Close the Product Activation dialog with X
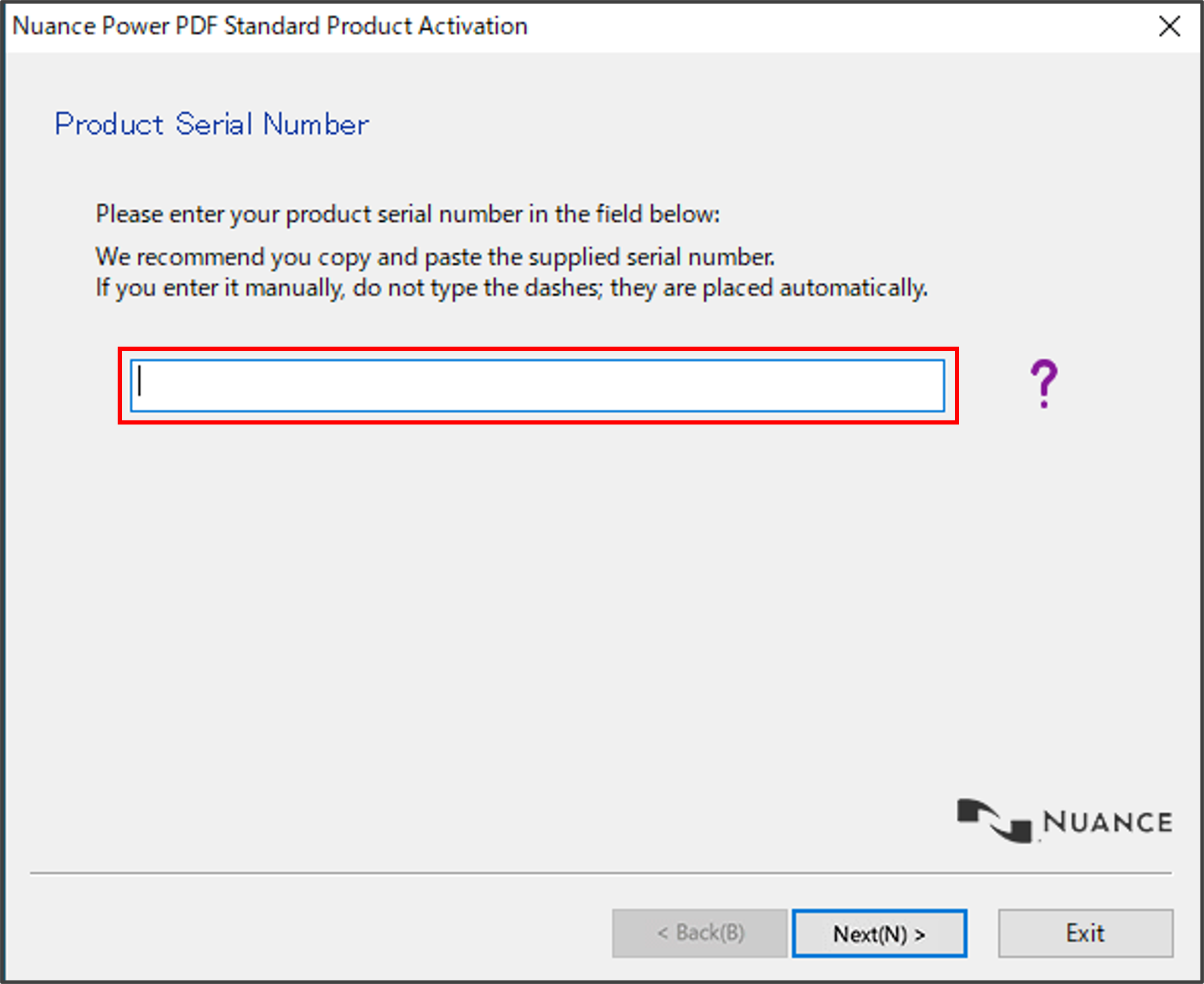The image size is (1204, 984). [x=1170, y=26]
